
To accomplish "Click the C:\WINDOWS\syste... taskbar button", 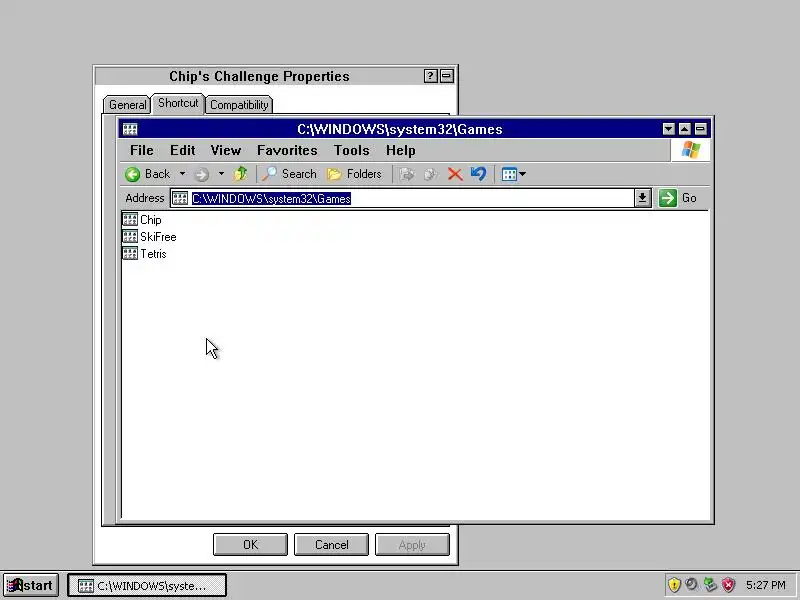I will tap(147, 585).
